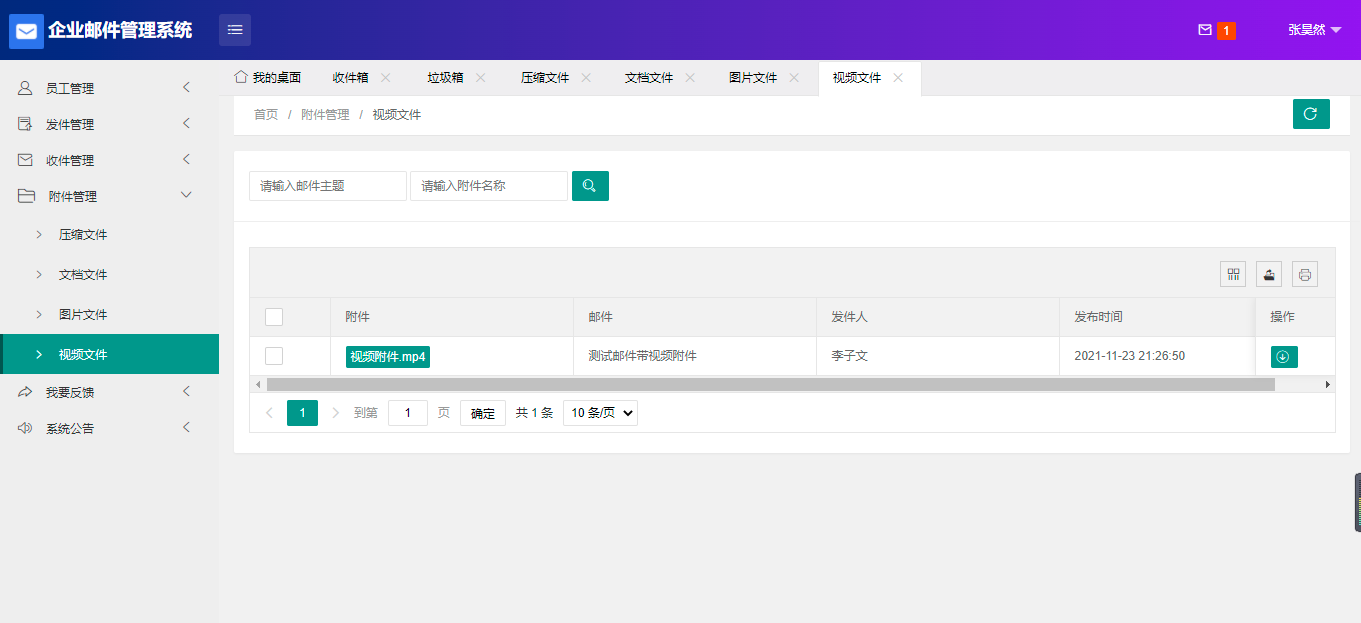The image size is (1361, 623).
Task: Switch to the 垃圾箱 tab
Action: click(445, 78)
